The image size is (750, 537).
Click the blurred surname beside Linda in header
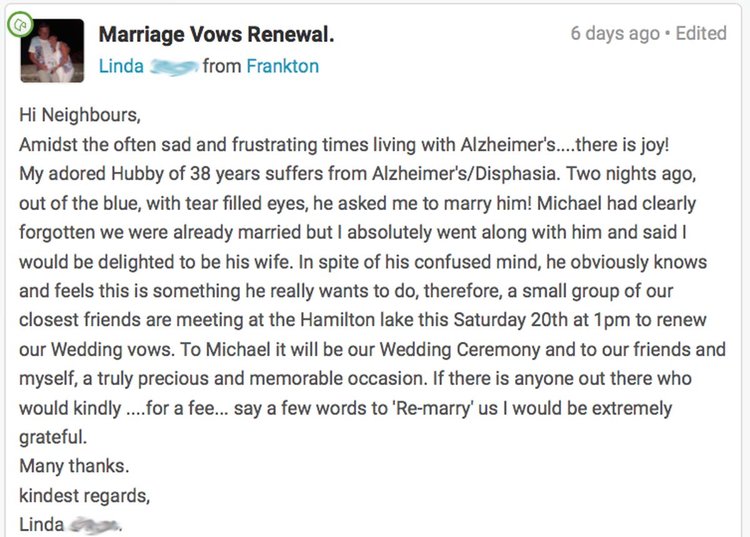click(174, 67)
